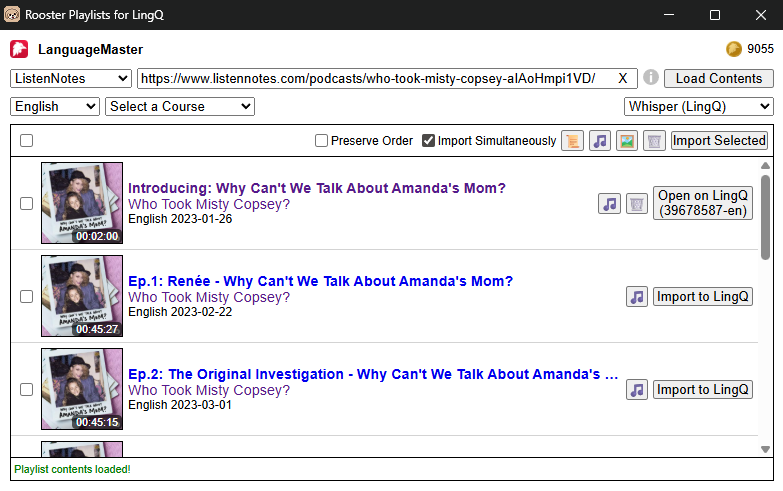Click the music note icon in toolbar

(600, 141)
